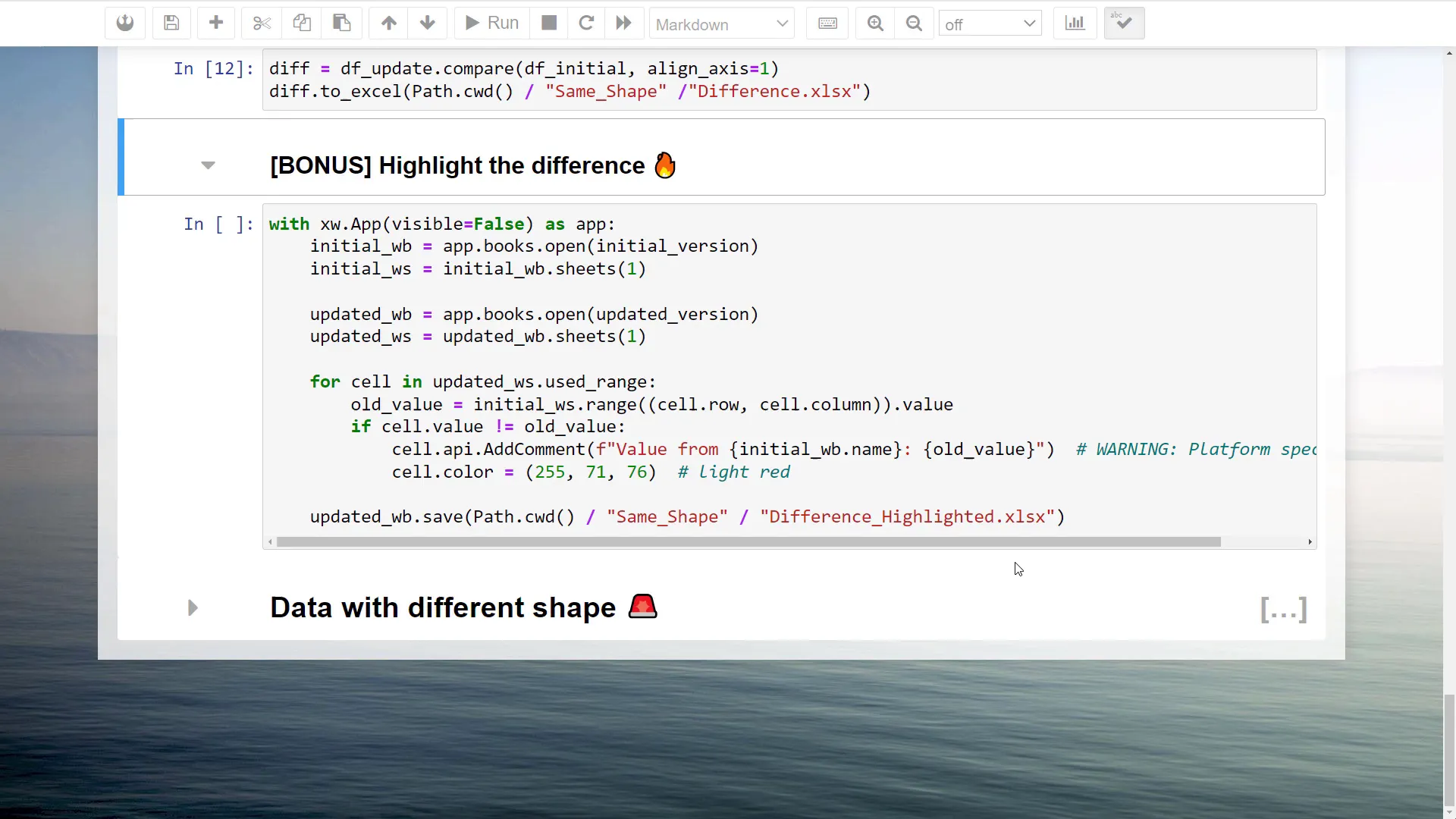Move selected cell down
Image resolution: width=1456 pixels, height=819 pixels.
click(x=428, y=23)
